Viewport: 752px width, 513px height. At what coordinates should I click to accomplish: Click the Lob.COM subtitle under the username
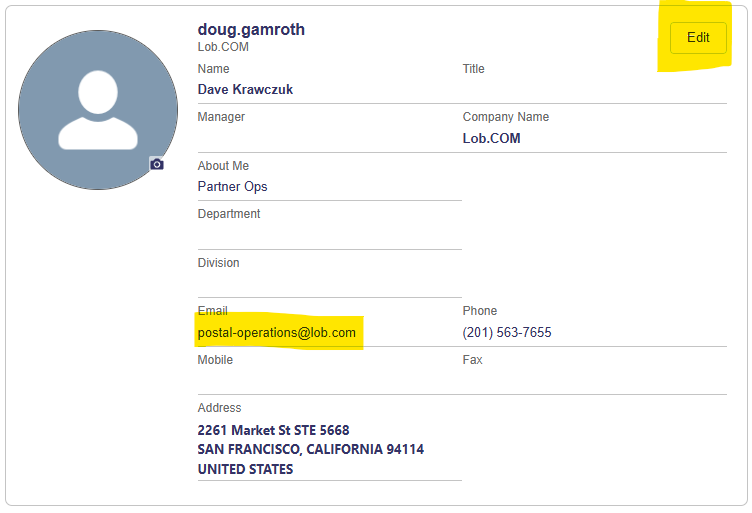(x=223, y=47)
